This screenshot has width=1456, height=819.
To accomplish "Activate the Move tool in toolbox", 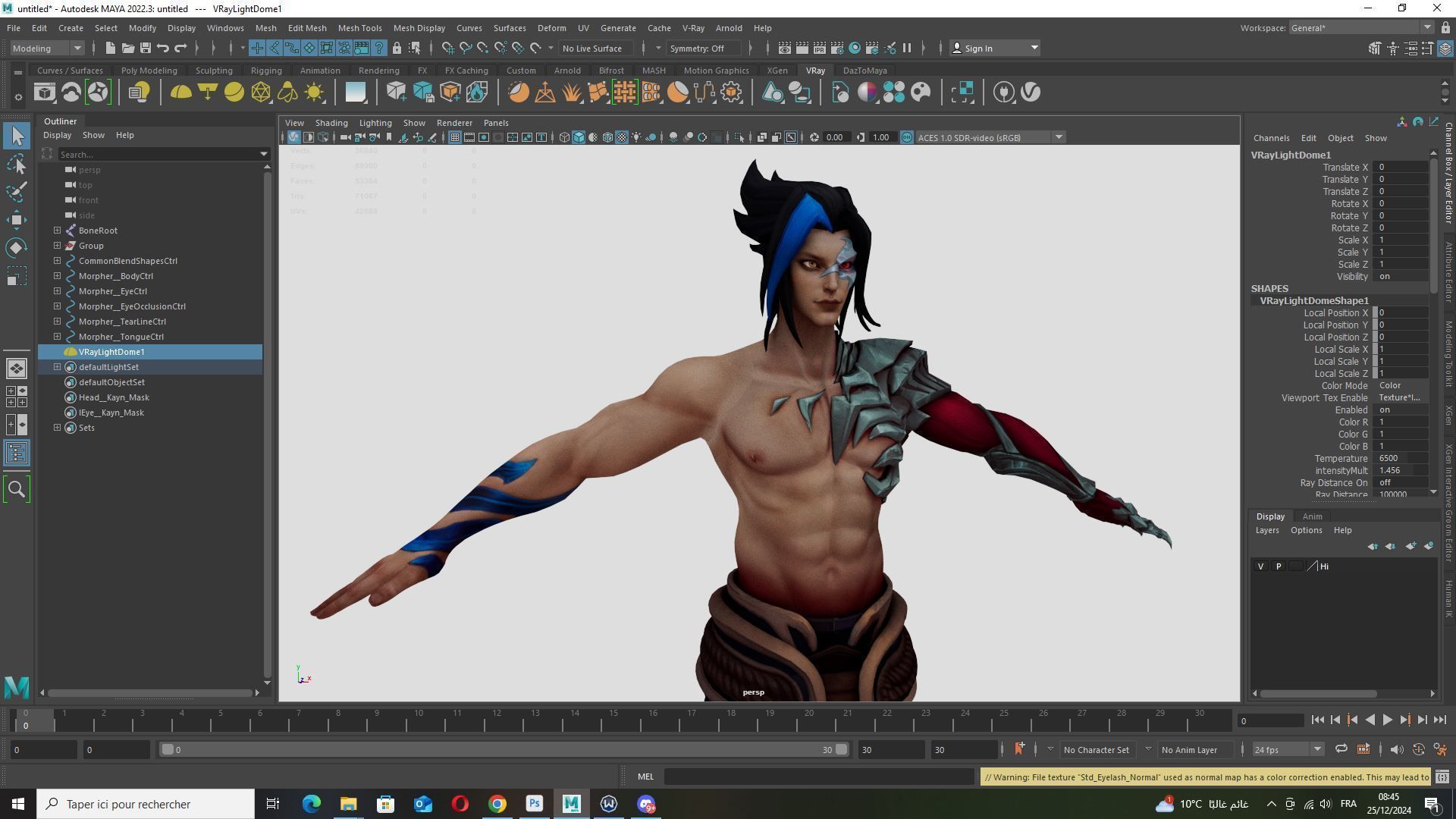I will coord(17,220).
